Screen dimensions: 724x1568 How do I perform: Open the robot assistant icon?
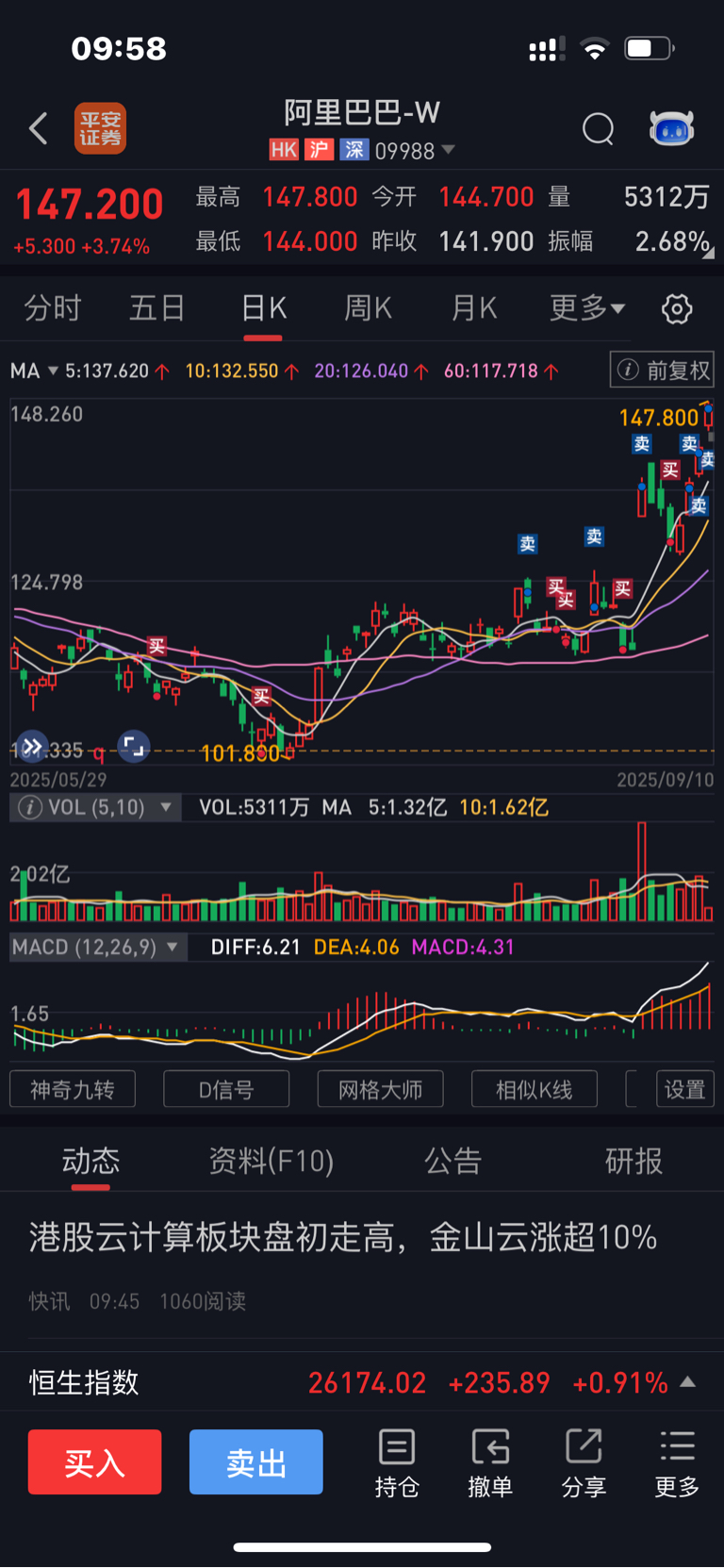tap(671, 127)
